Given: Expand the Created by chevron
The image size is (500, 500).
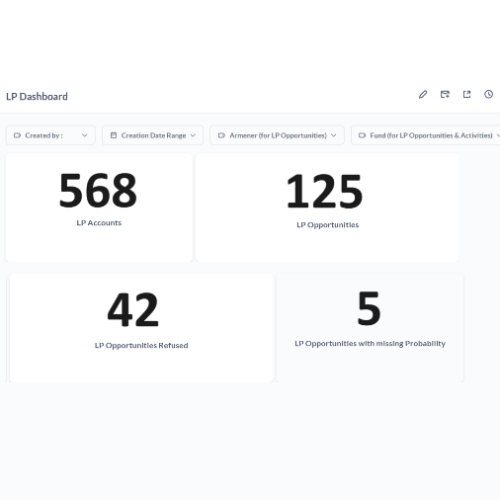Looking at the screenshot, I should [85, 135].
